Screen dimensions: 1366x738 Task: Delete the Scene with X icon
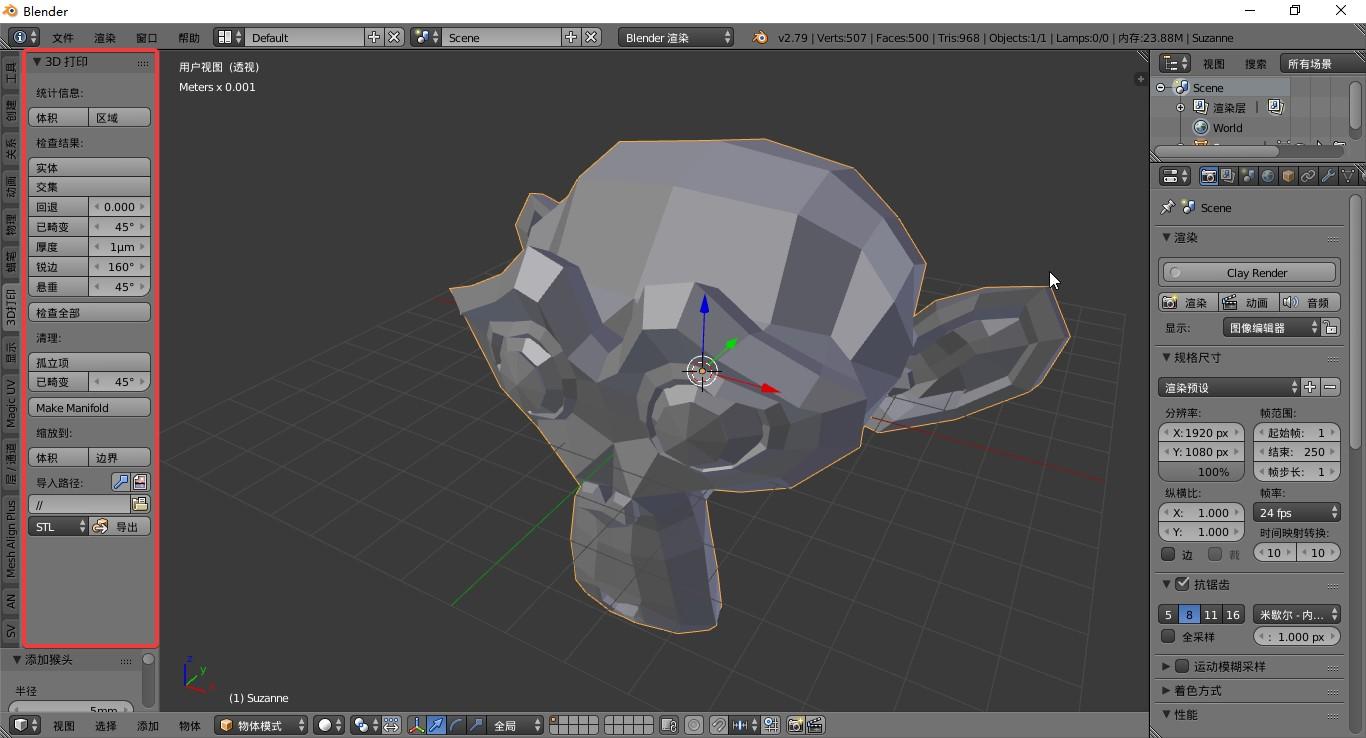point(592,37)
